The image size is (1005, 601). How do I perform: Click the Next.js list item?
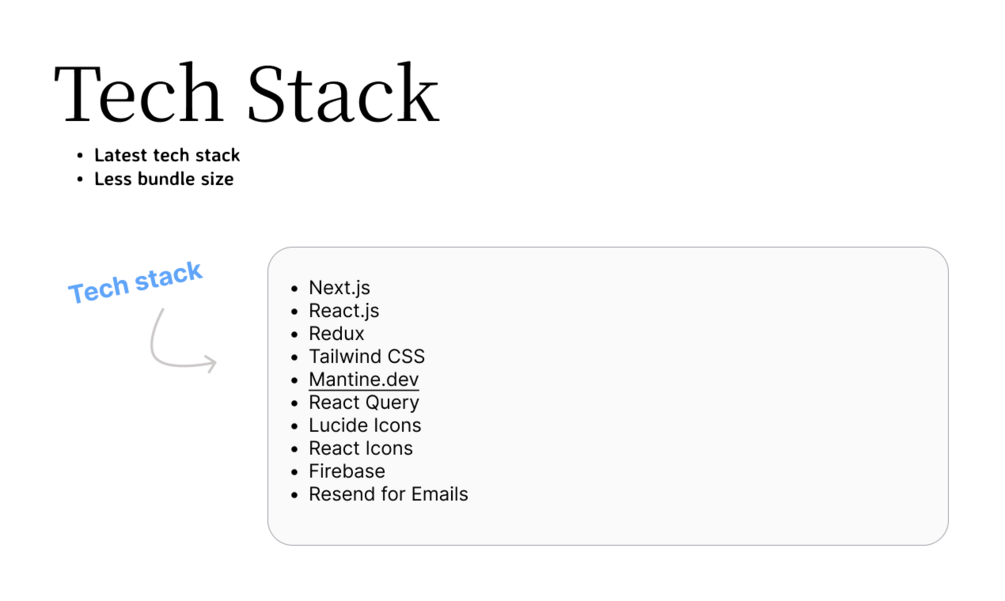pyautogui.click(x=339, y=288)
